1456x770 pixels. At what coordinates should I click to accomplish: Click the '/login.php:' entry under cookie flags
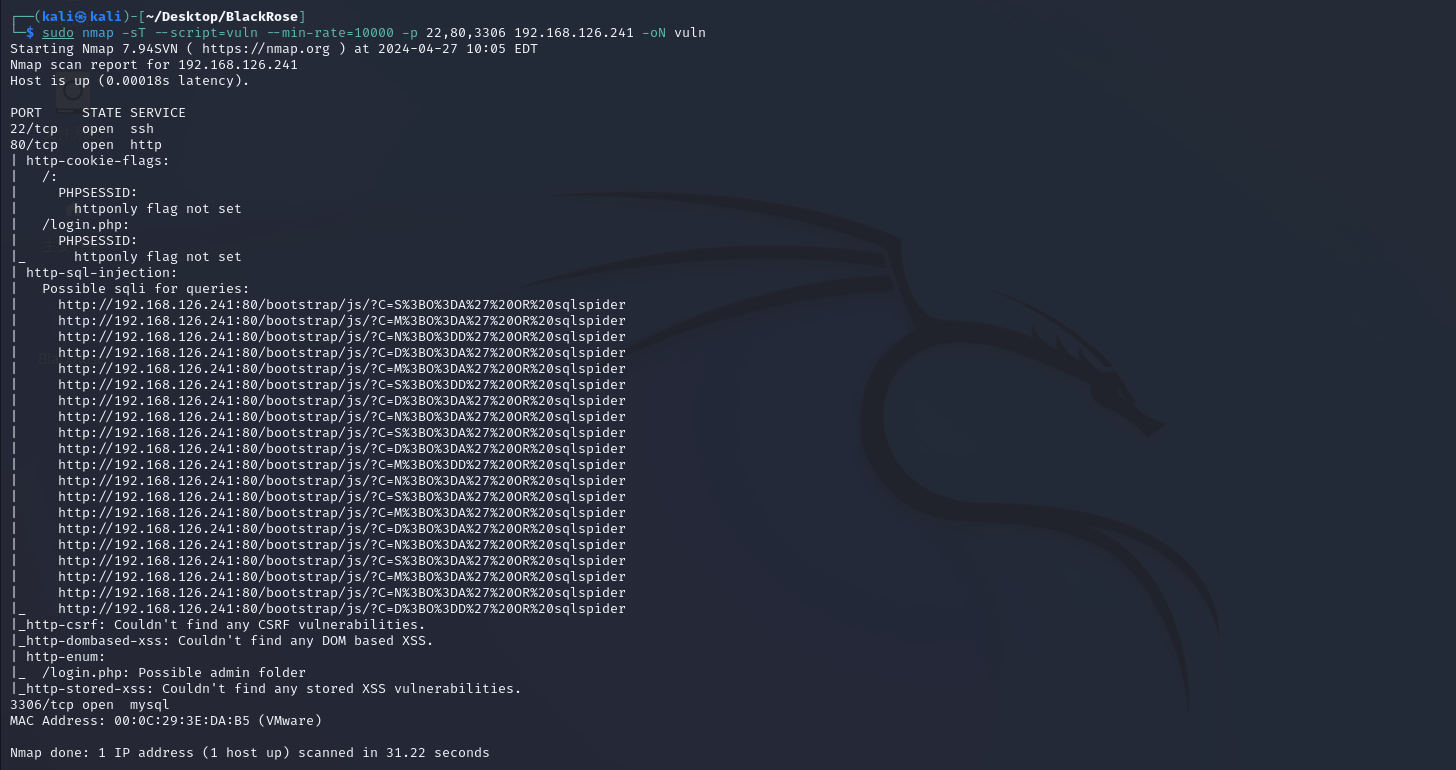pyautogui.click(x=86, y=224)
